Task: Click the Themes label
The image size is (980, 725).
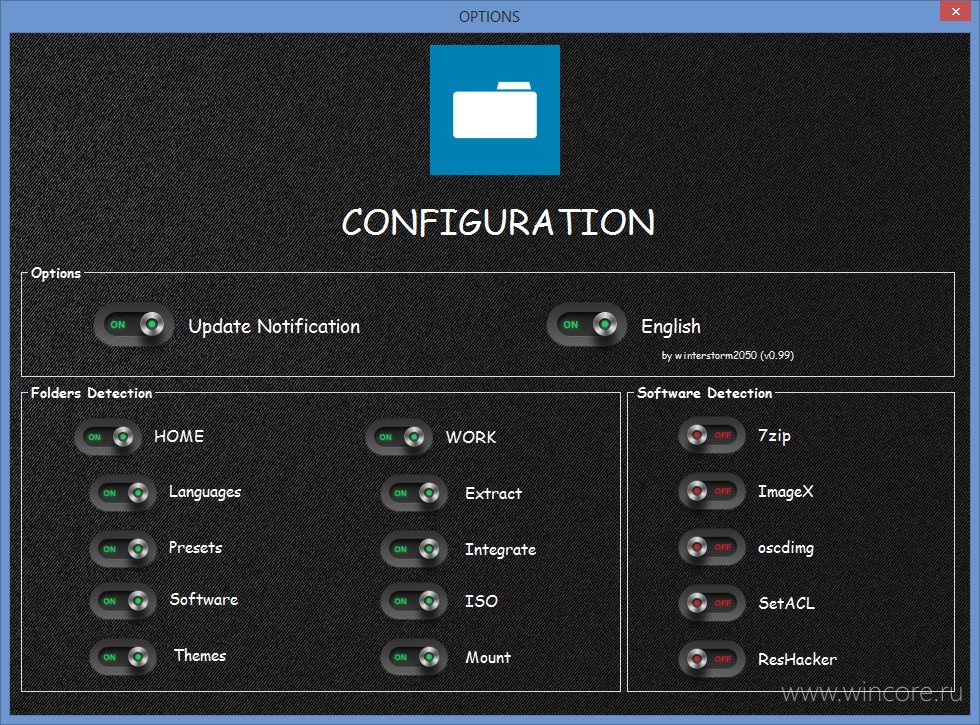Action: (x=200, y=656)
